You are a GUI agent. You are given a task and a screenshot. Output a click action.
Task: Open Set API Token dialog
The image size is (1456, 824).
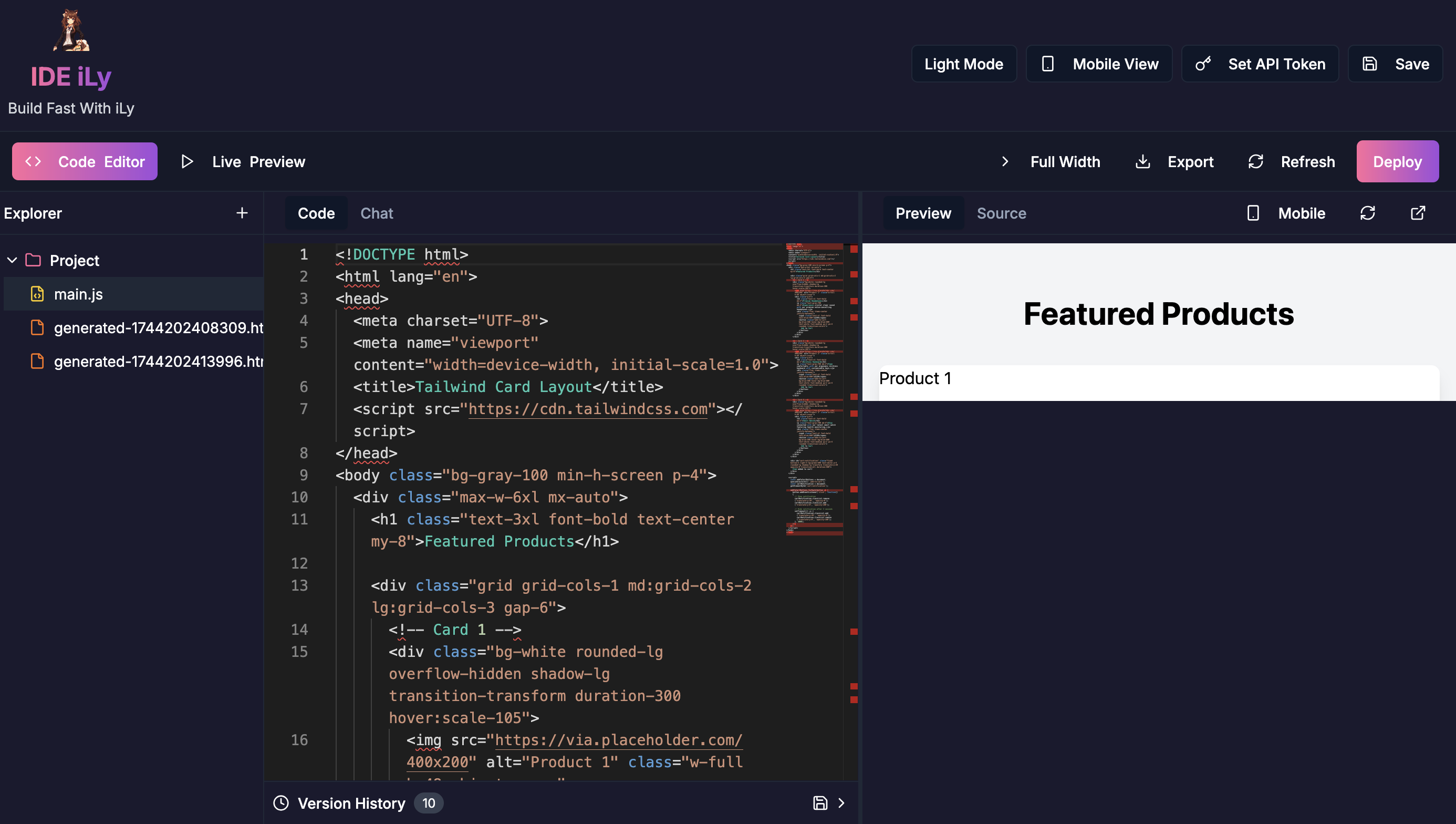[x=1260, y=64]
